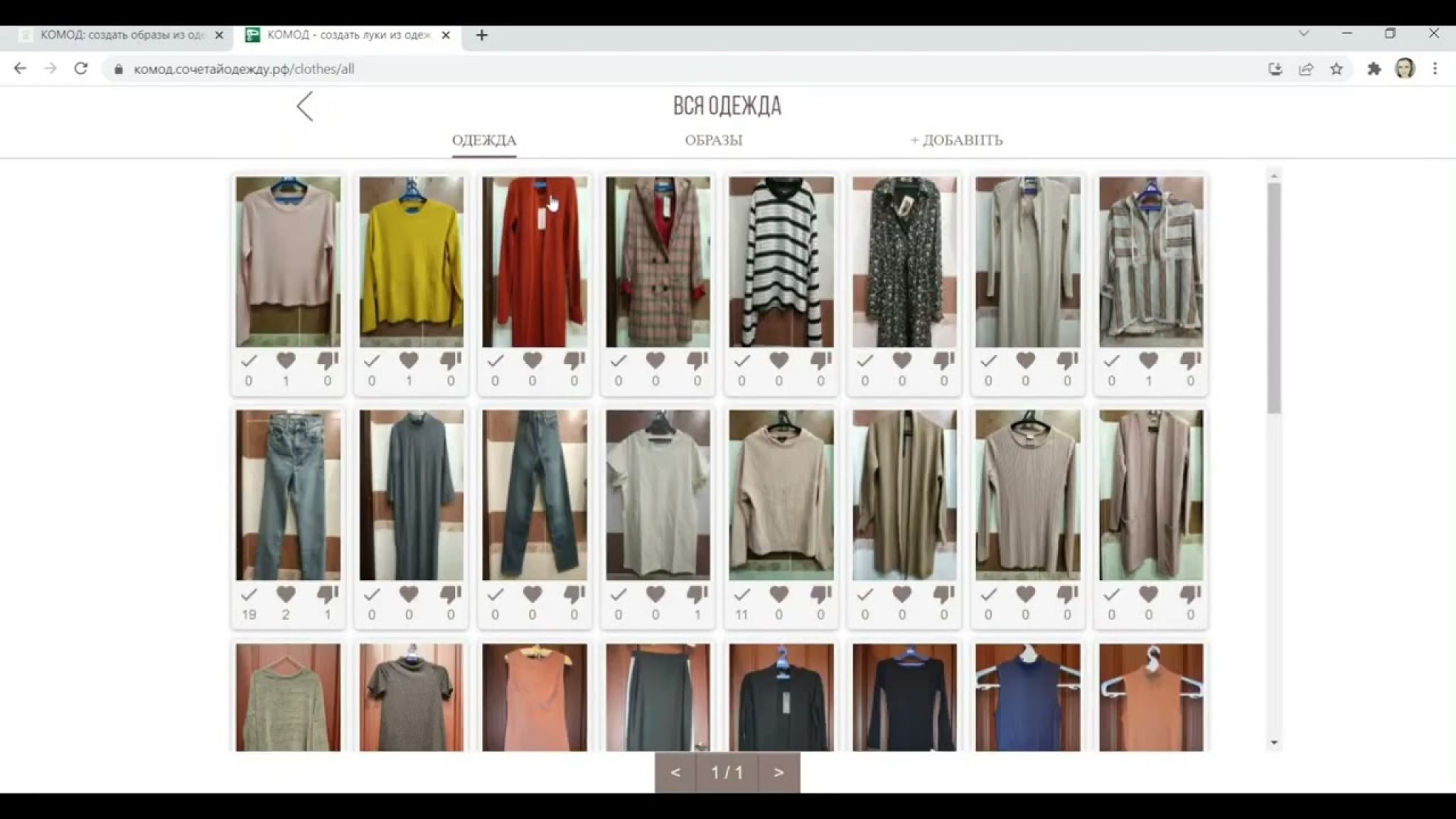Click the count 19 under the light jeans
This screenshot has height=819, width=1456.
point(248,614)
